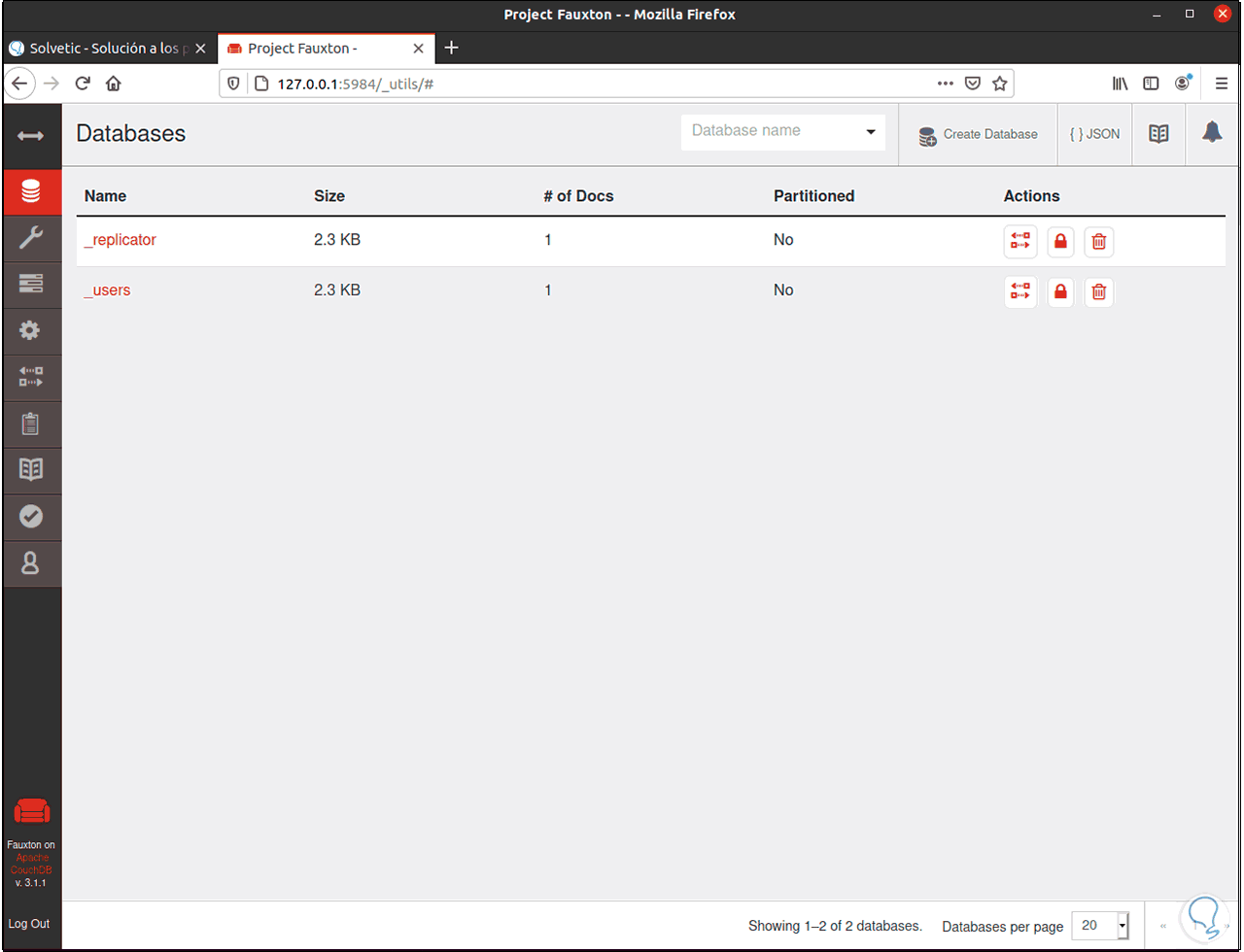Open the _replicator database link
The height and width of the screenshot is (952, 1244).
click(121, 240)
